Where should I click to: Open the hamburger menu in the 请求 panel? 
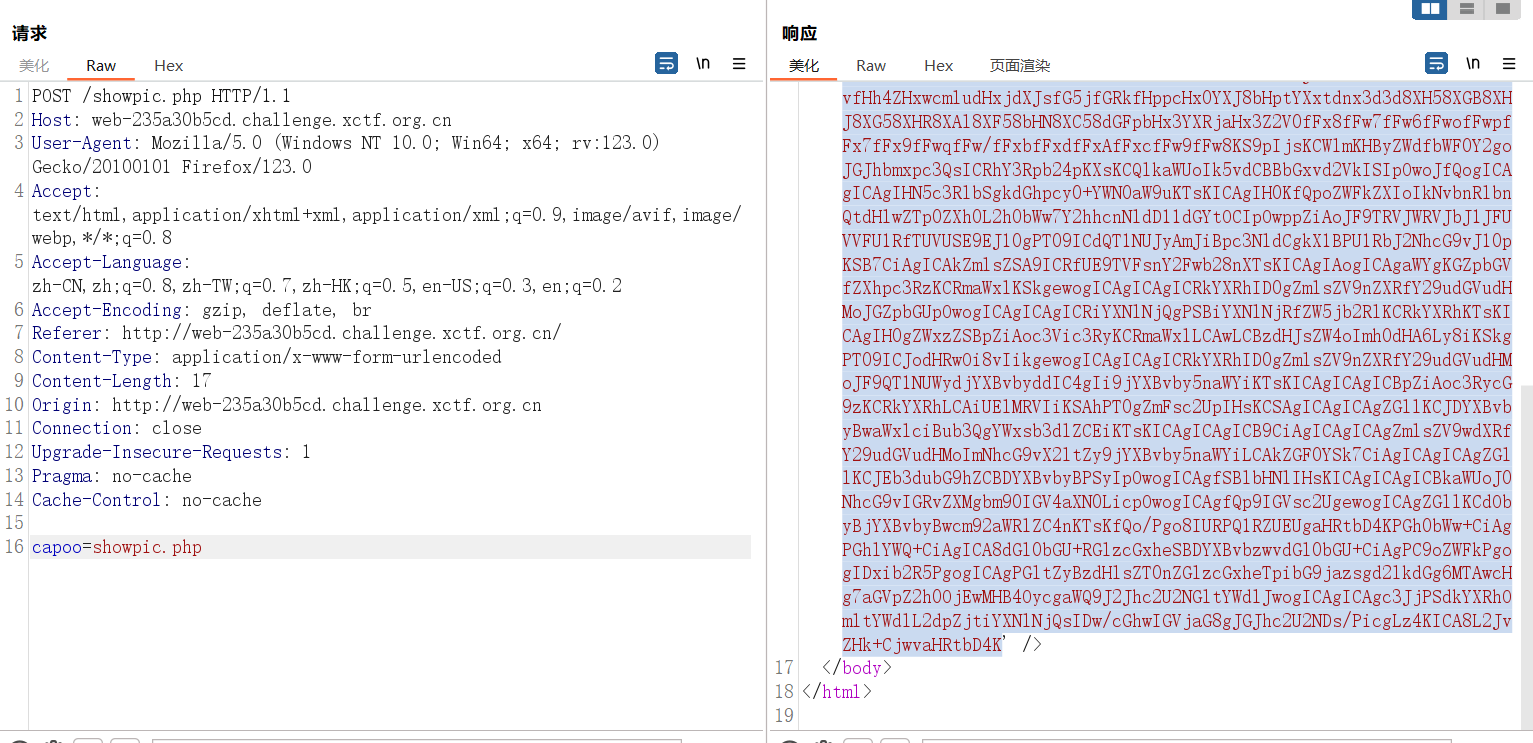click(x=739, y=64)
